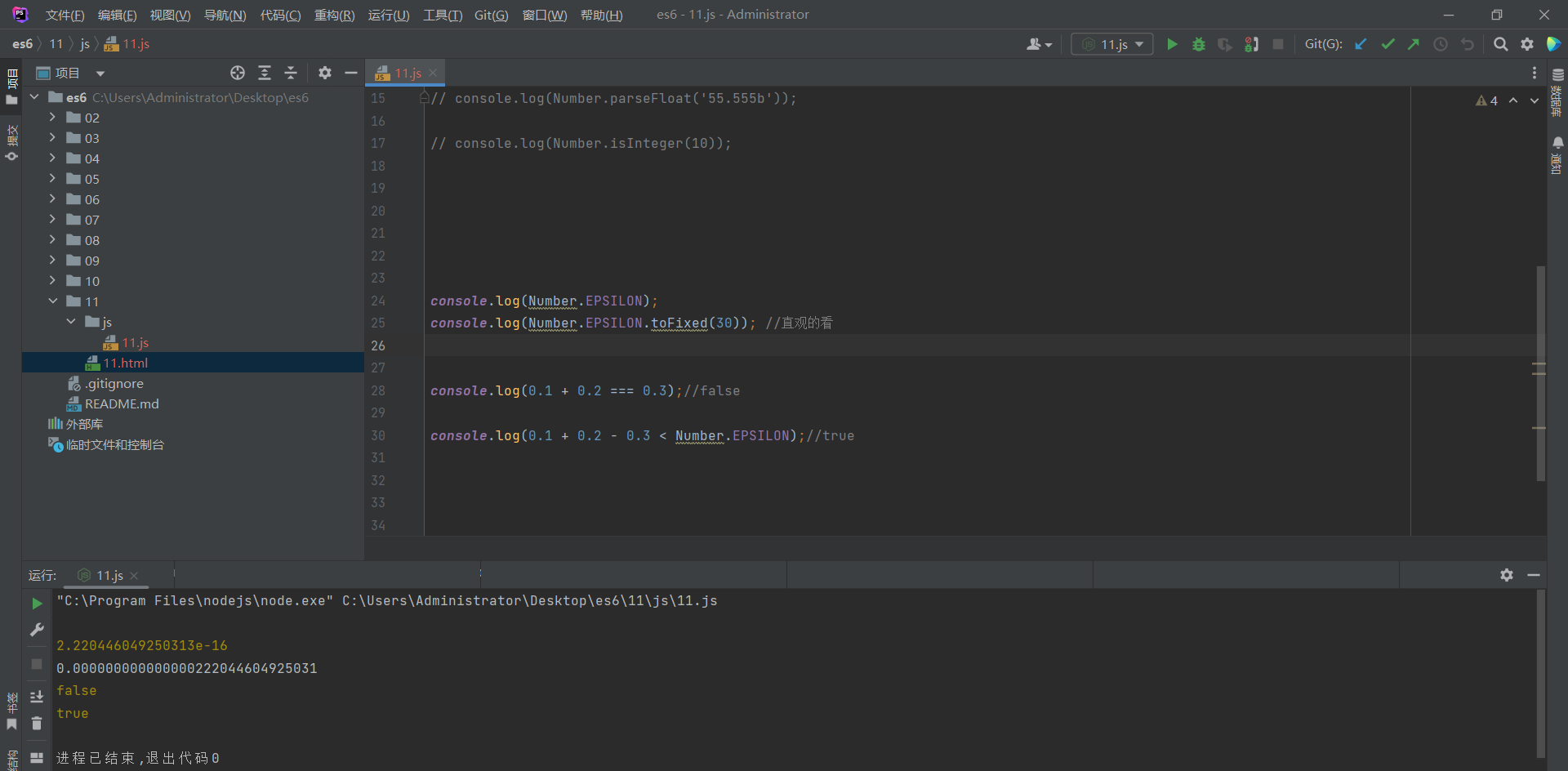Screen dimensions: 1568x771
Task: Expand folder 10 in project tree
Action: coord(52,281)
